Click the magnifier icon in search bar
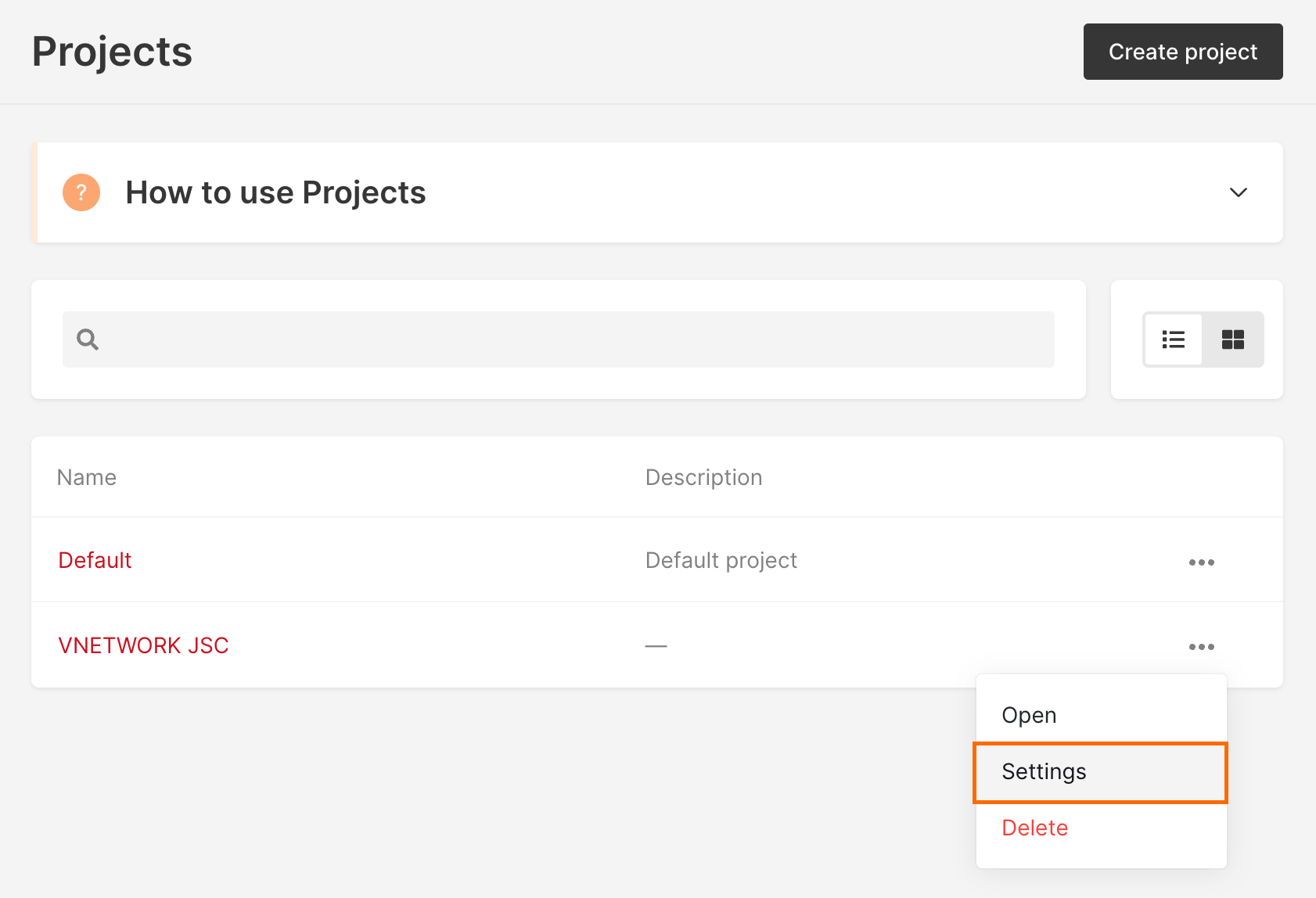The height and width of the screenshot is (898, 1316). point(88,339)
